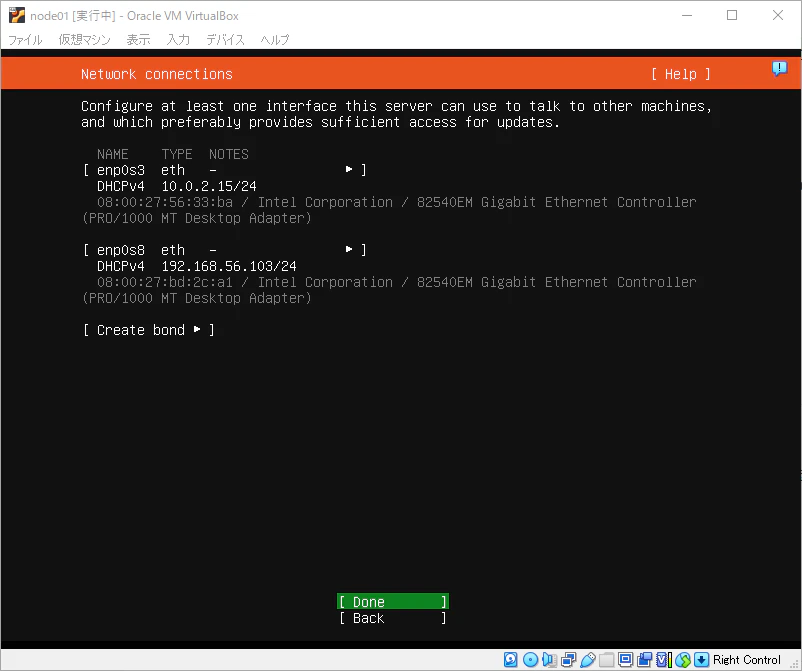Open the 仮想マシン menu

pyautogui.click(x=84, y=40)
